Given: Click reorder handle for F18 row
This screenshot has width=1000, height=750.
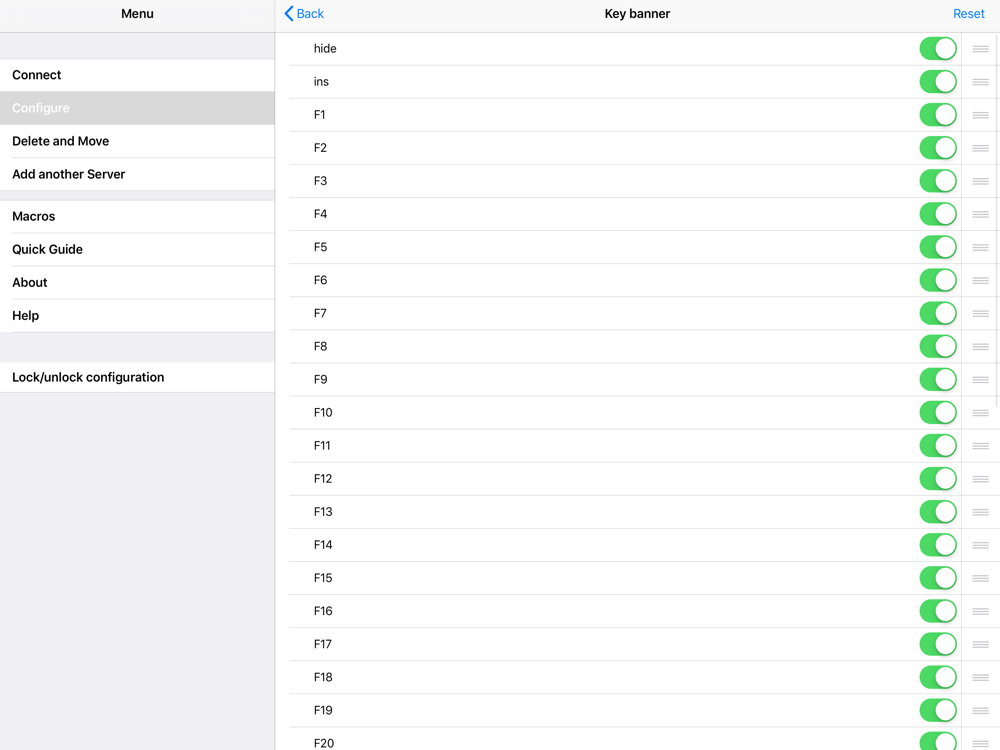Looking at the screenshot, I should (x=980, y=677).
